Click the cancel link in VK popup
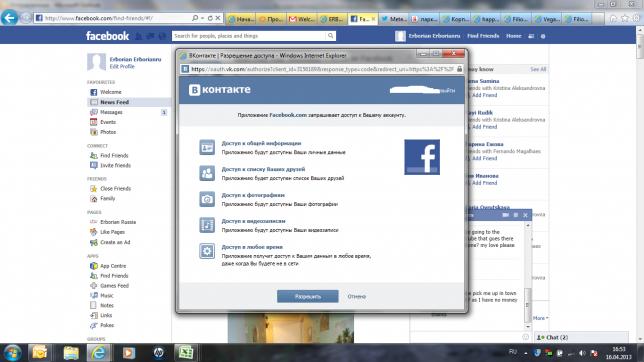 (x=356, y=296)
